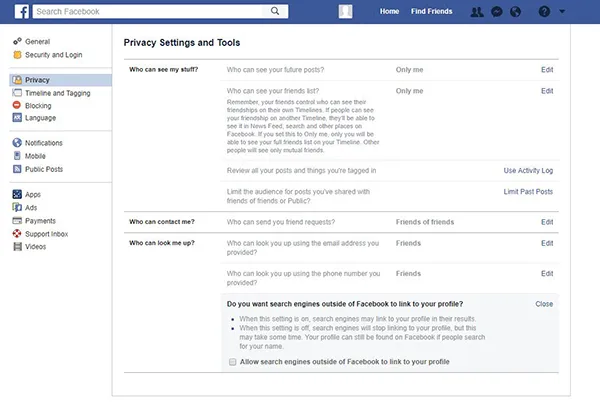Open the Blocking settings page
Image resolution: width=600 pixels, height=402 pixels.
[40, 105]
